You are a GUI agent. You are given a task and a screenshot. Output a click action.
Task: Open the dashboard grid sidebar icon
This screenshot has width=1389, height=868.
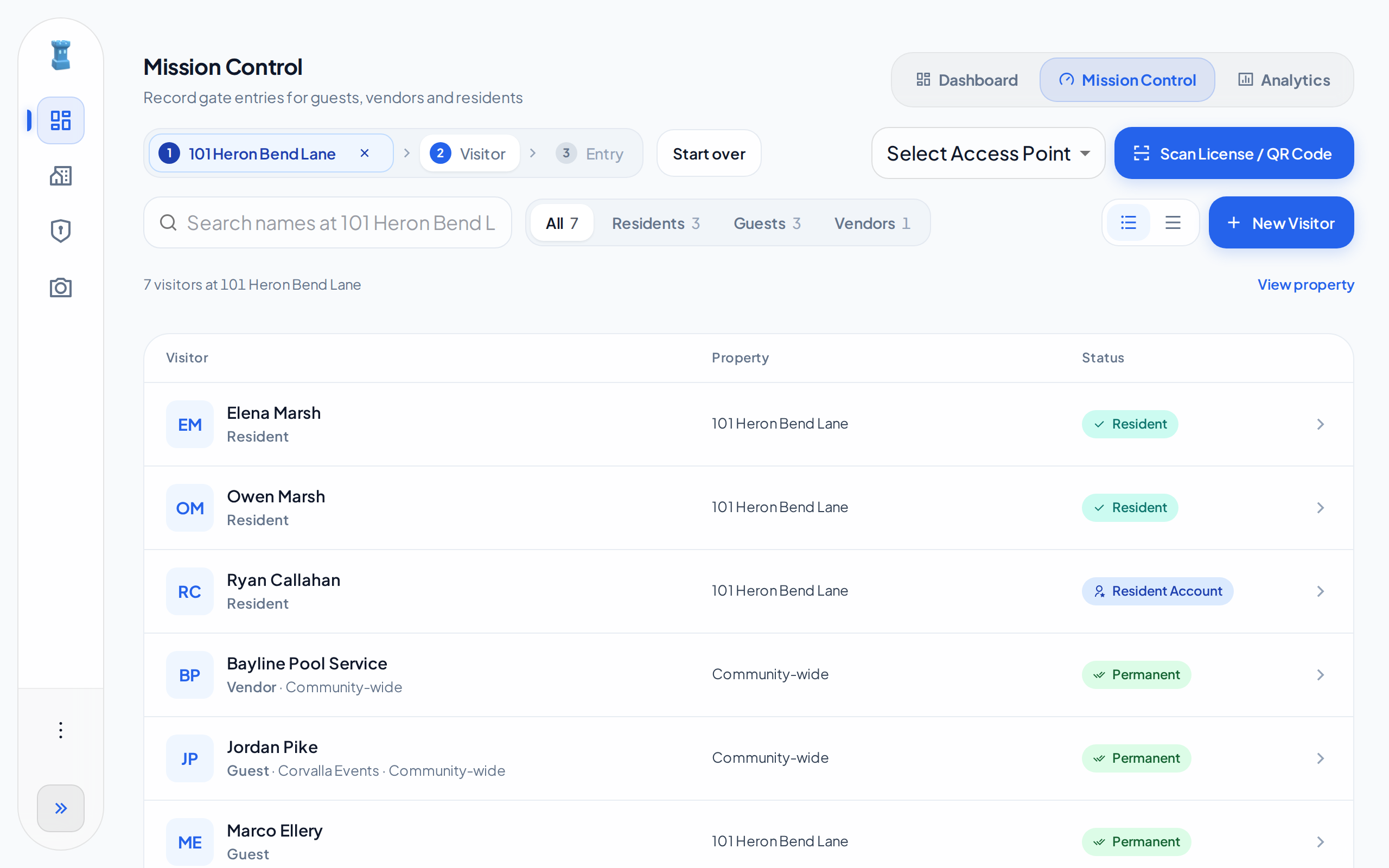point(61,120)
